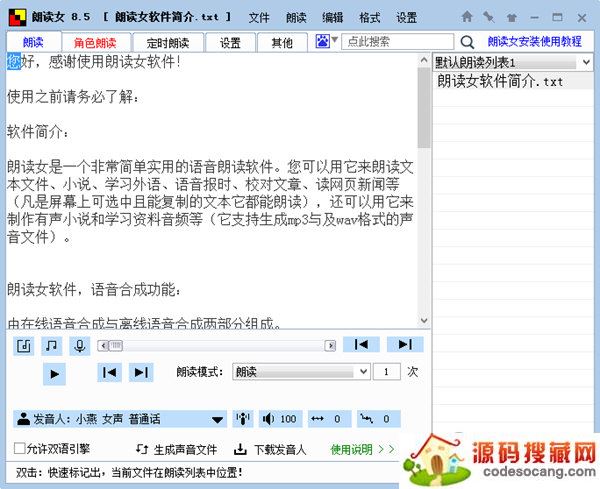
Task: Jump to next file in list
Action: (x=405, y=344)
